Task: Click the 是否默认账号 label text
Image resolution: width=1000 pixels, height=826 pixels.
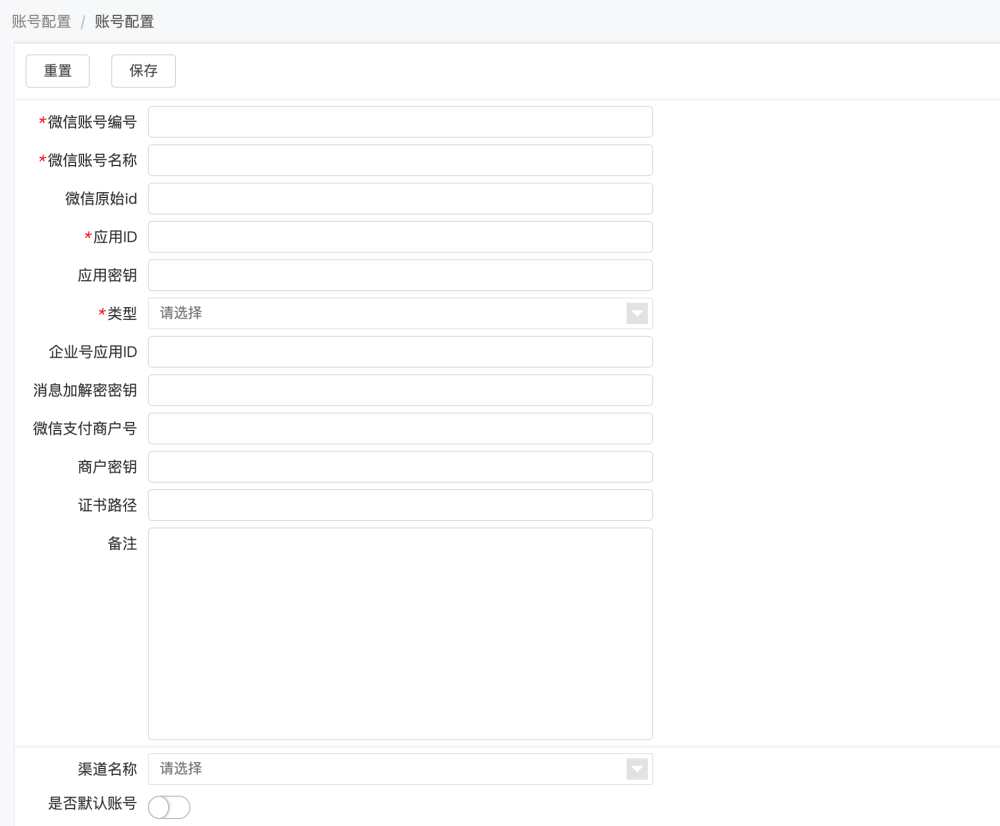Action: [x=92, y=803]
